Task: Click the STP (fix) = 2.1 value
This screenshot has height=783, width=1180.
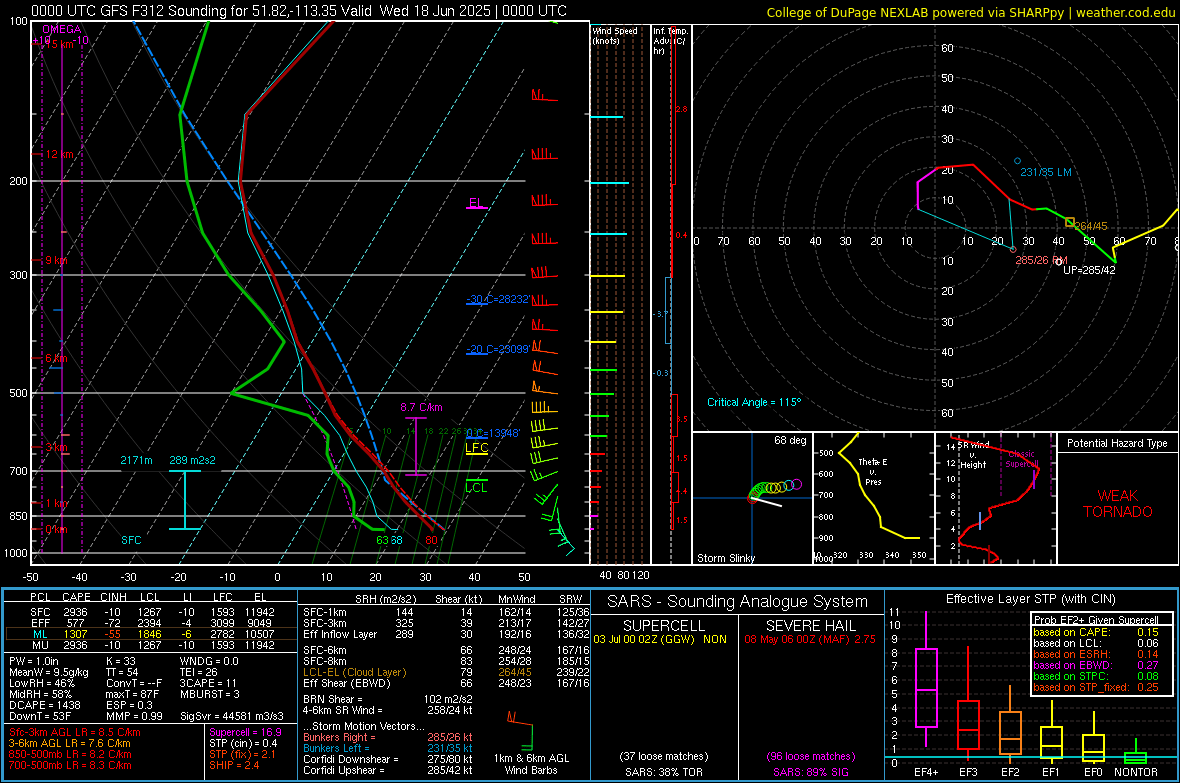Action: pyautogui.click(x=242, y=754)
